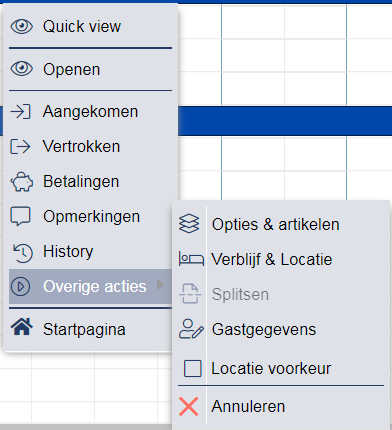392x430 pixels.
Task: Click the arrival arrow icon for Aangekomen
Action: 21,111
